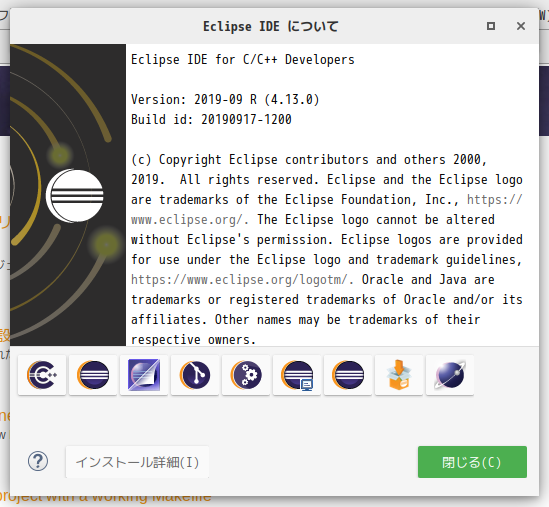Click the Eclipse splash logo image
The image size is (549, 507).
(68, 195)
